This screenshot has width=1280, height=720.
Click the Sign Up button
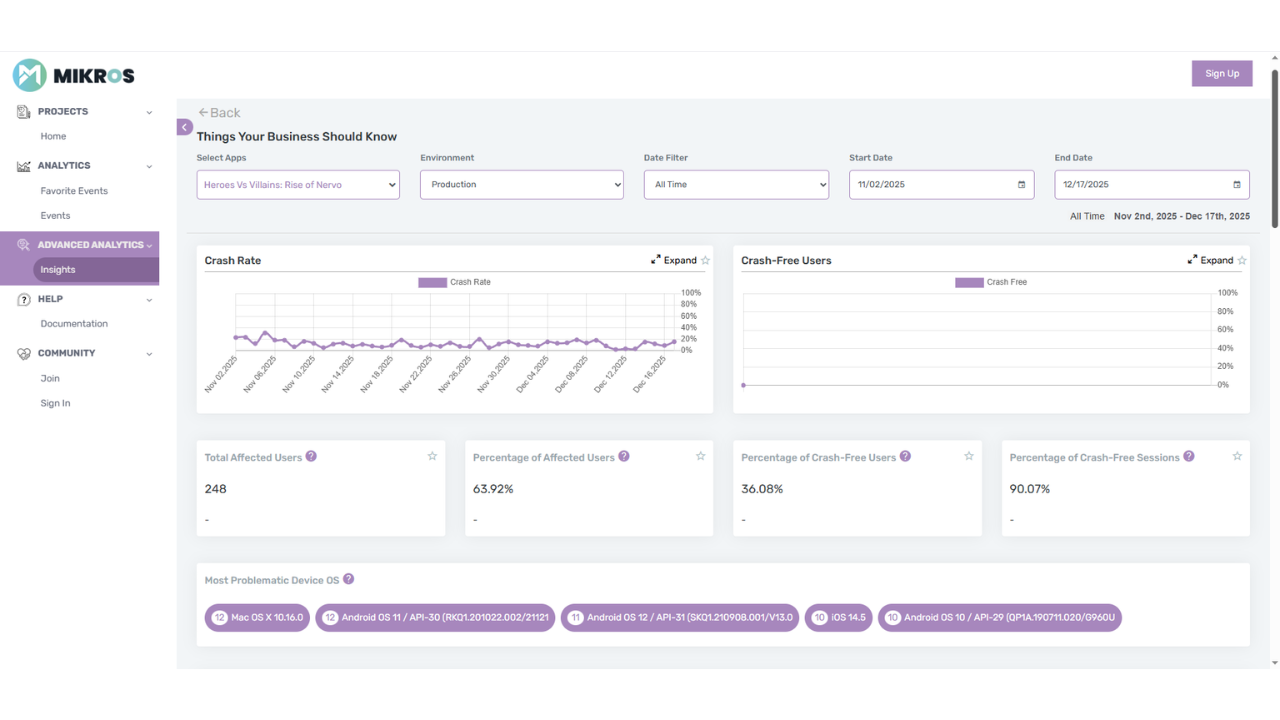point(1221,73)
